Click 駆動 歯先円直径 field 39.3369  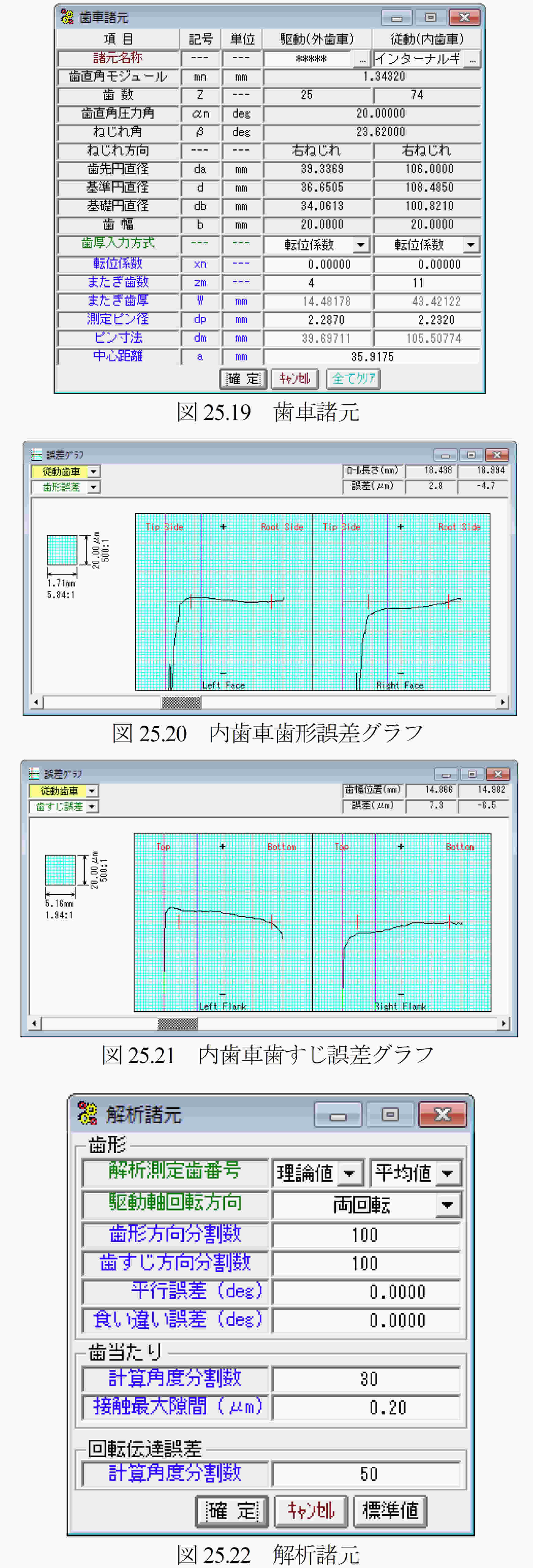317,169
